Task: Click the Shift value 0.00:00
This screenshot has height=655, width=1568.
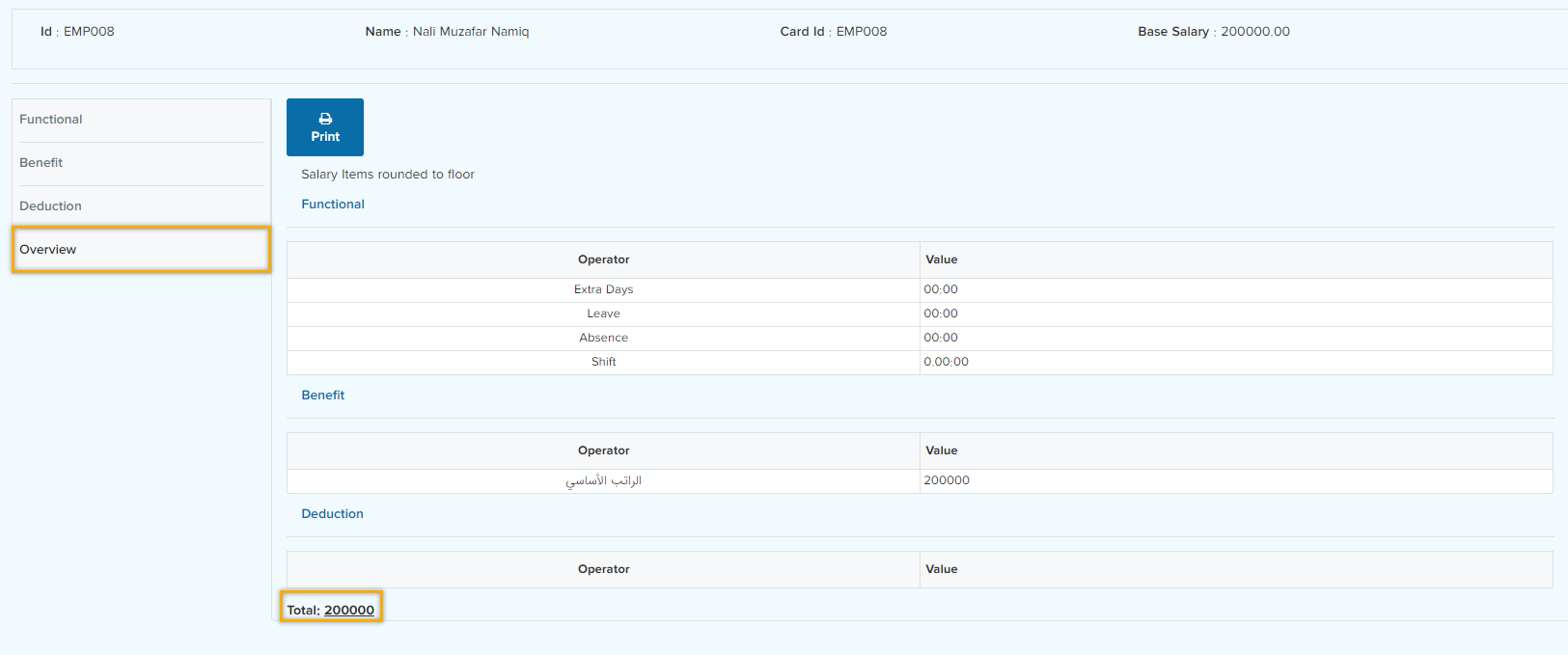Action: (947, 362)
